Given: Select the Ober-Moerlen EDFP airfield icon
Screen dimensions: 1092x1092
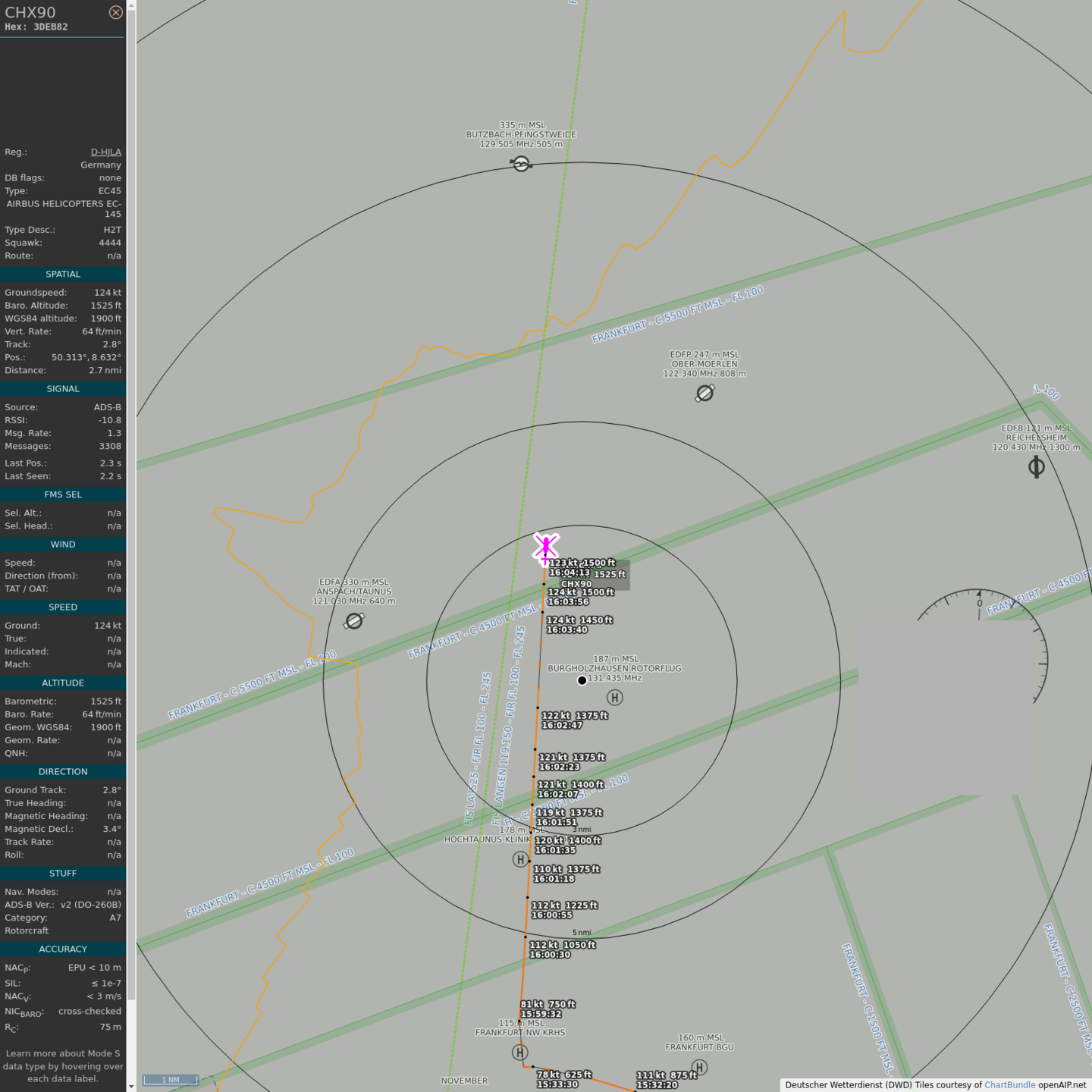Looking at the screenshot, I should (x=704, y=393).
